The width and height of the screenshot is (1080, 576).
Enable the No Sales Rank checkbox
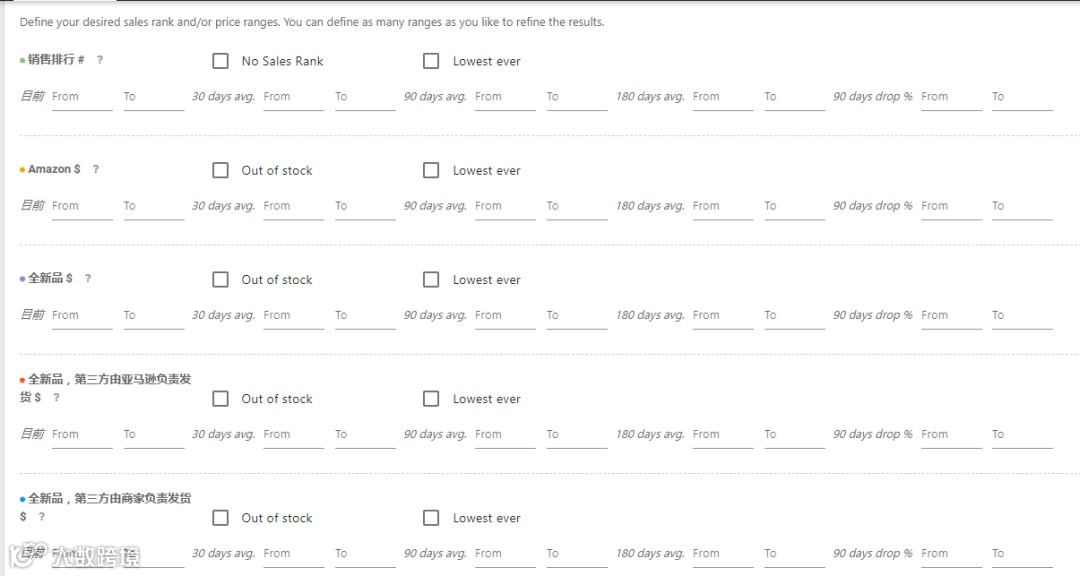(x=221, y=61)
